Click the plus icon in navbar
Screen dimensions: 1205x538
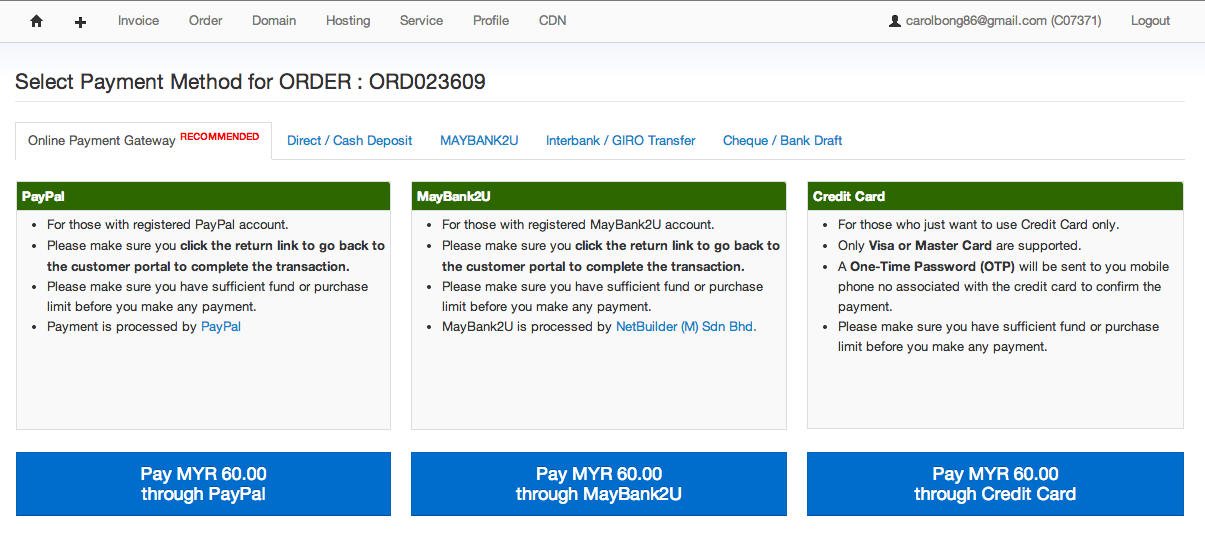coord(81,22)
